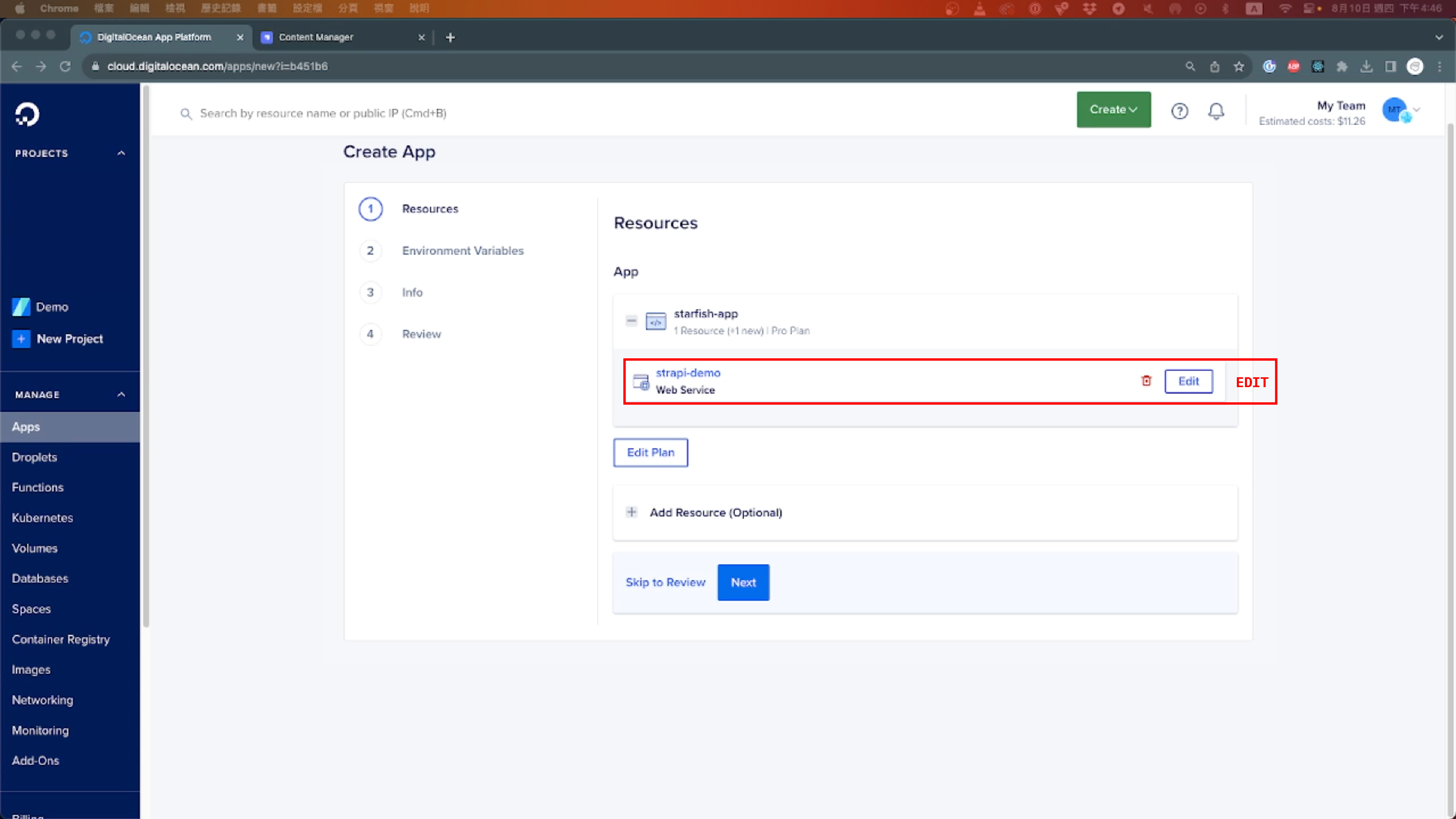This screenshot has width=1456, height=819.
Task: Open the Create dropdown
Action: 1113,110
